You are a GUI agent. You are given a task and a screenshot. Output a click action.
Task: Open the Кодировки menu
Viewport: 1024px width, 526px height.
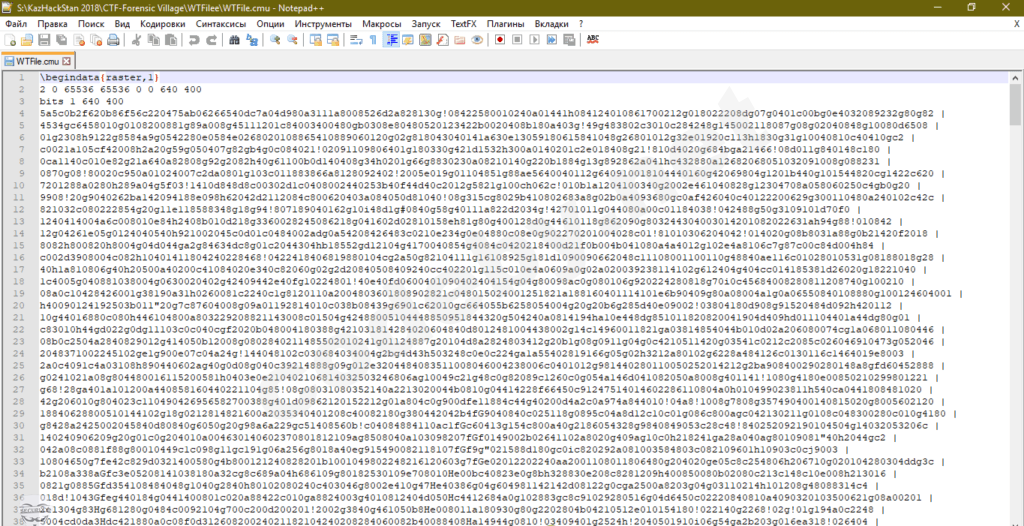(163, 24)
